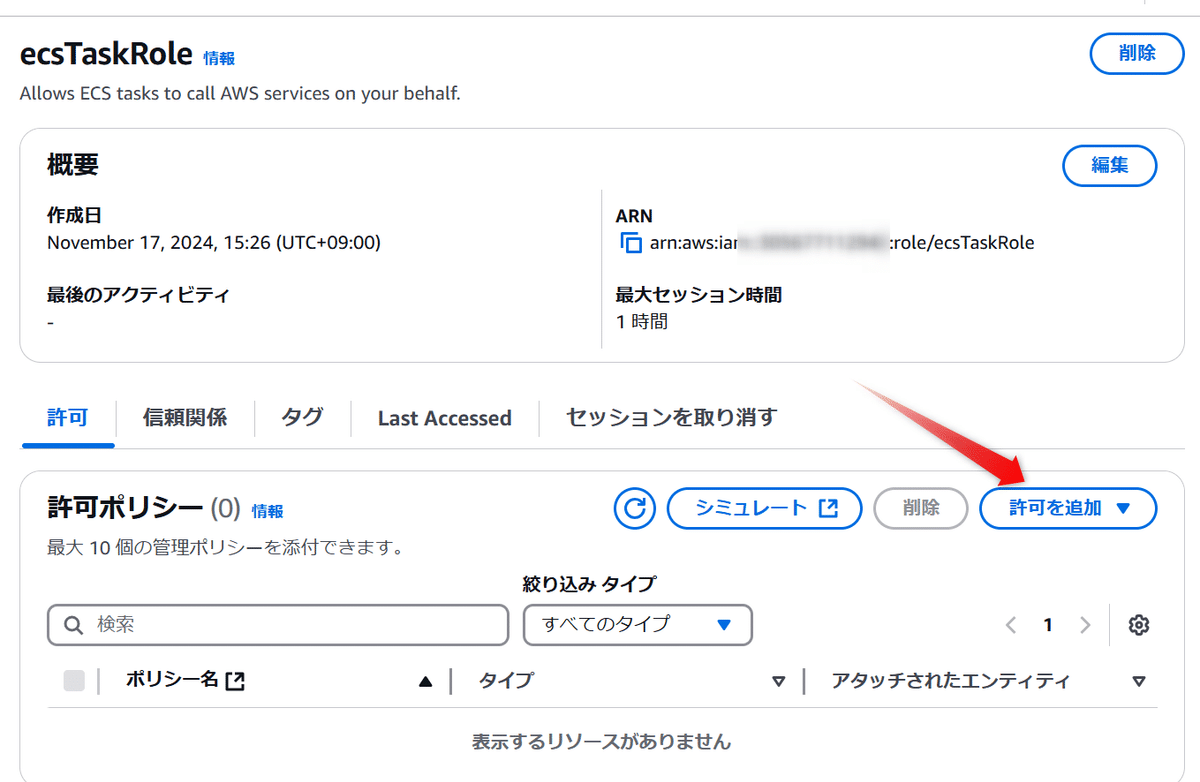The image size is (1200, 782).
Task: Click the sort triangle on ポリシー名 column
Action: [425, 681]
